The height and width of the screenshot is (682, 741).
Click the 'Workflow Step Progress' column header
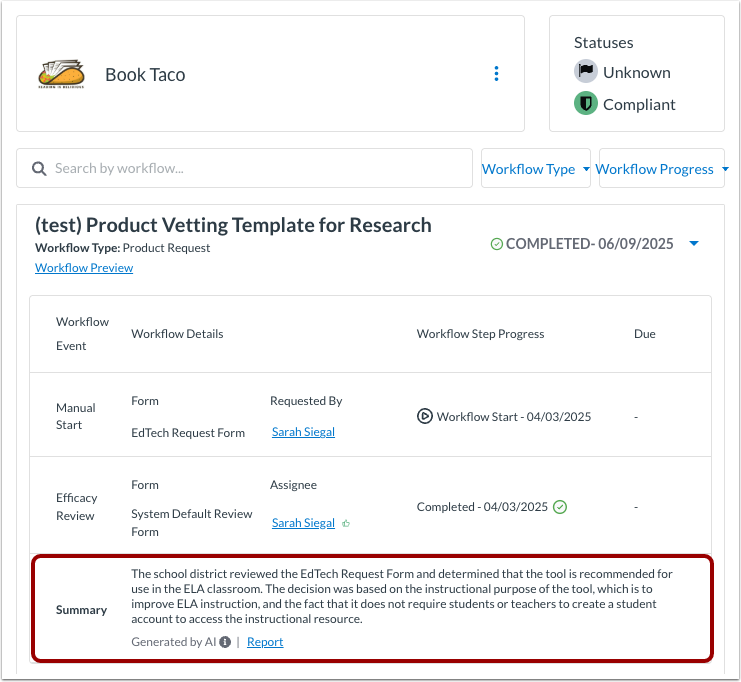point(480,334)
